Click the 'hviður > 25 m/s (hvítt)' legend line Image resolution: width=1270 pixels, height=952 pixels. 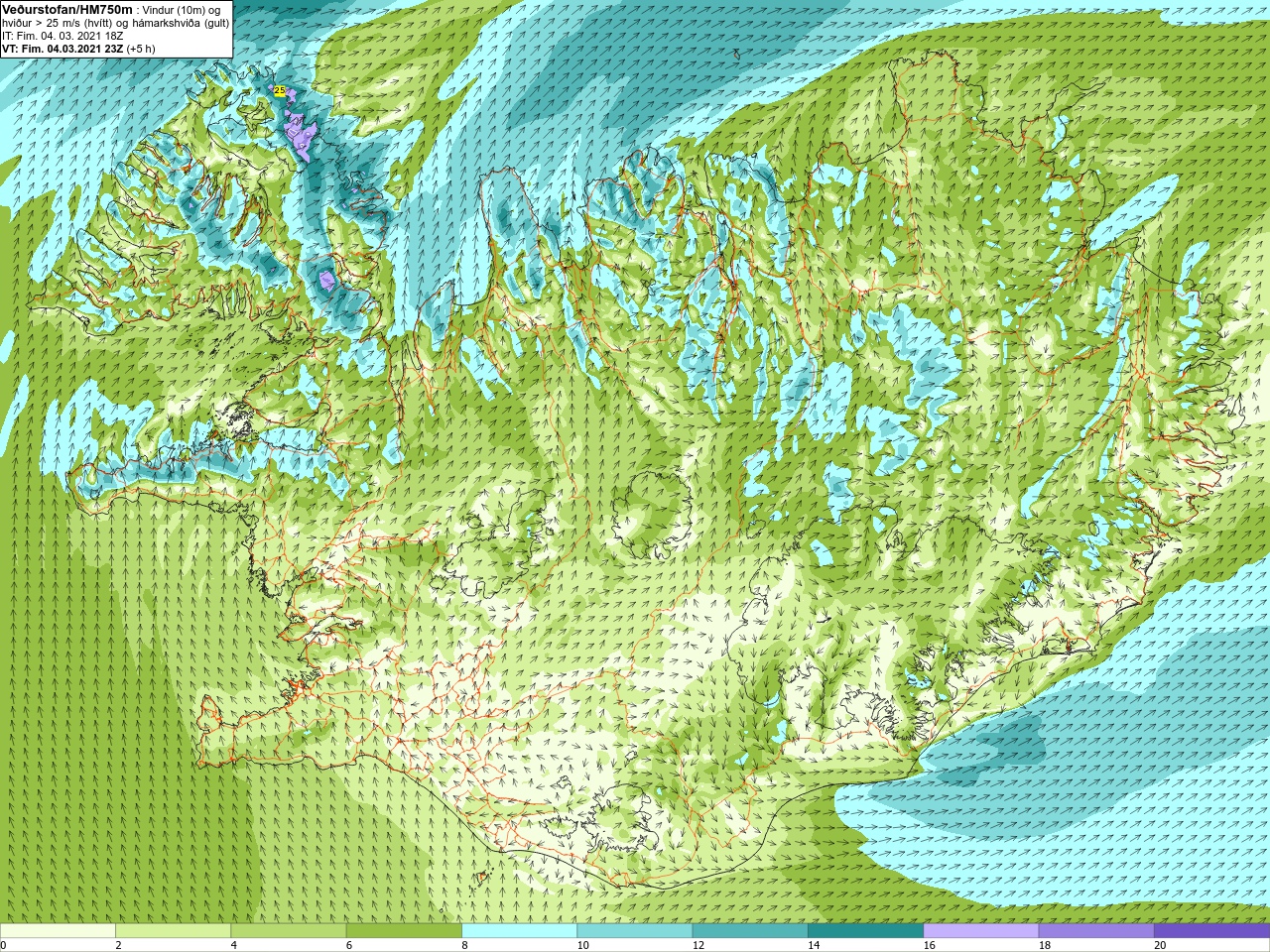(59, 23)
